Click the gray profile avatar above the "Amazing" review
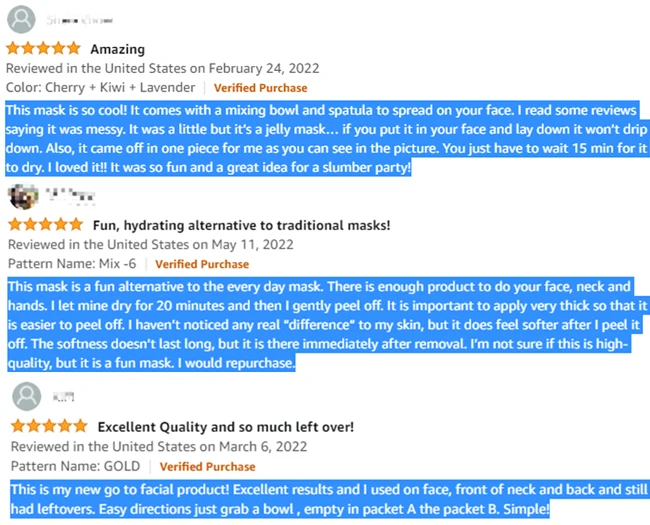650x525 pixels. tap(20, 20)
